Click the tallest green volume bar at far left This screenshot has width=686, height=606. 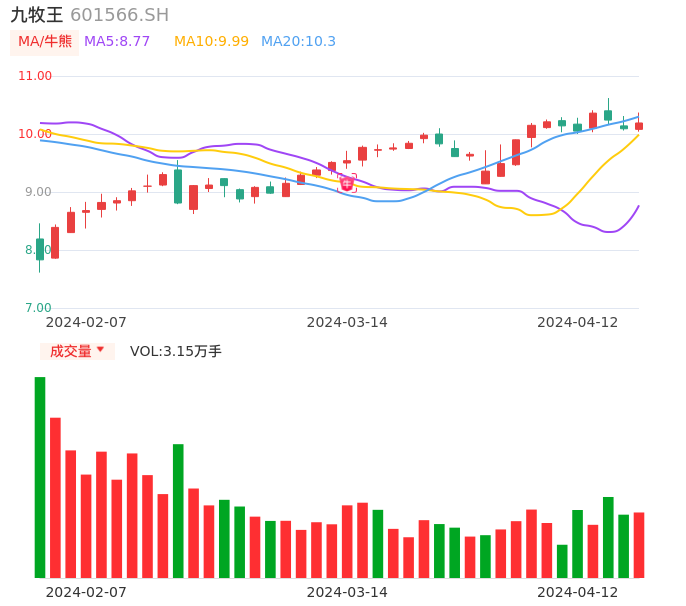(40, 477)
